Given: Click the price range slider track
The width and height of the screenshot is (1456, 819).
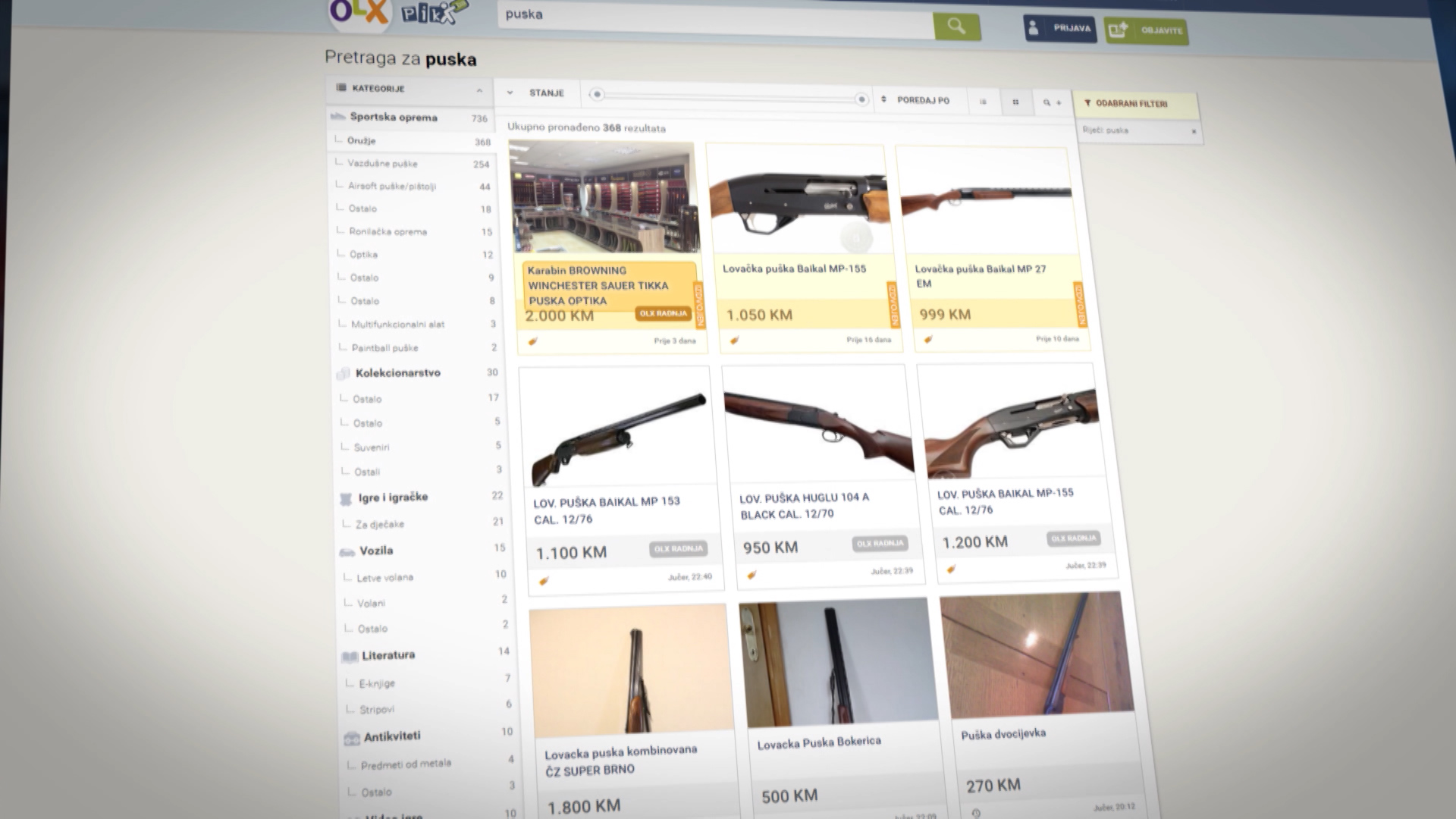Looking at the screenshot, I should [729, 97].
